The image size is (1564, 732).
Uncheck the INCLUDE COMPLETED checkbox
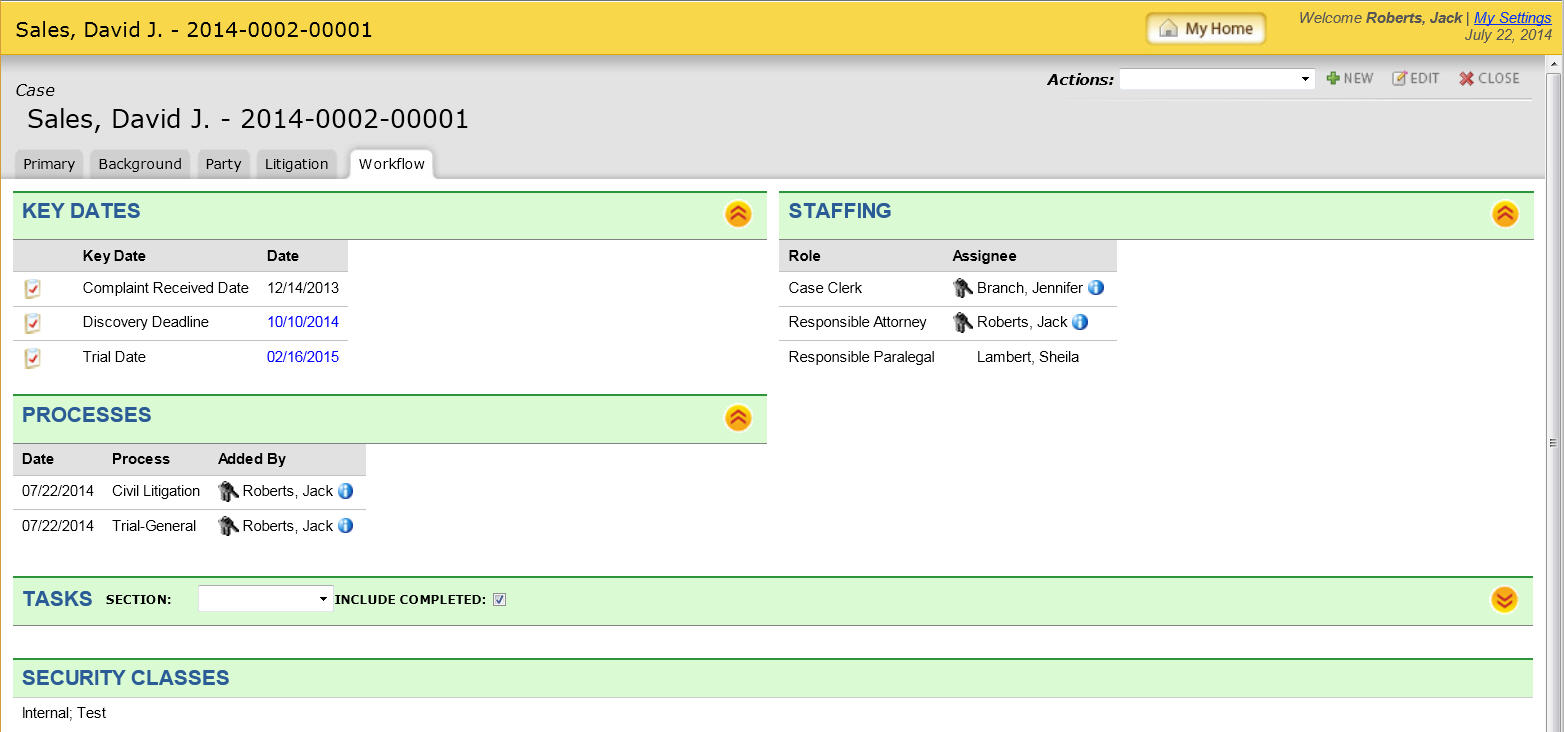[498, 599]
